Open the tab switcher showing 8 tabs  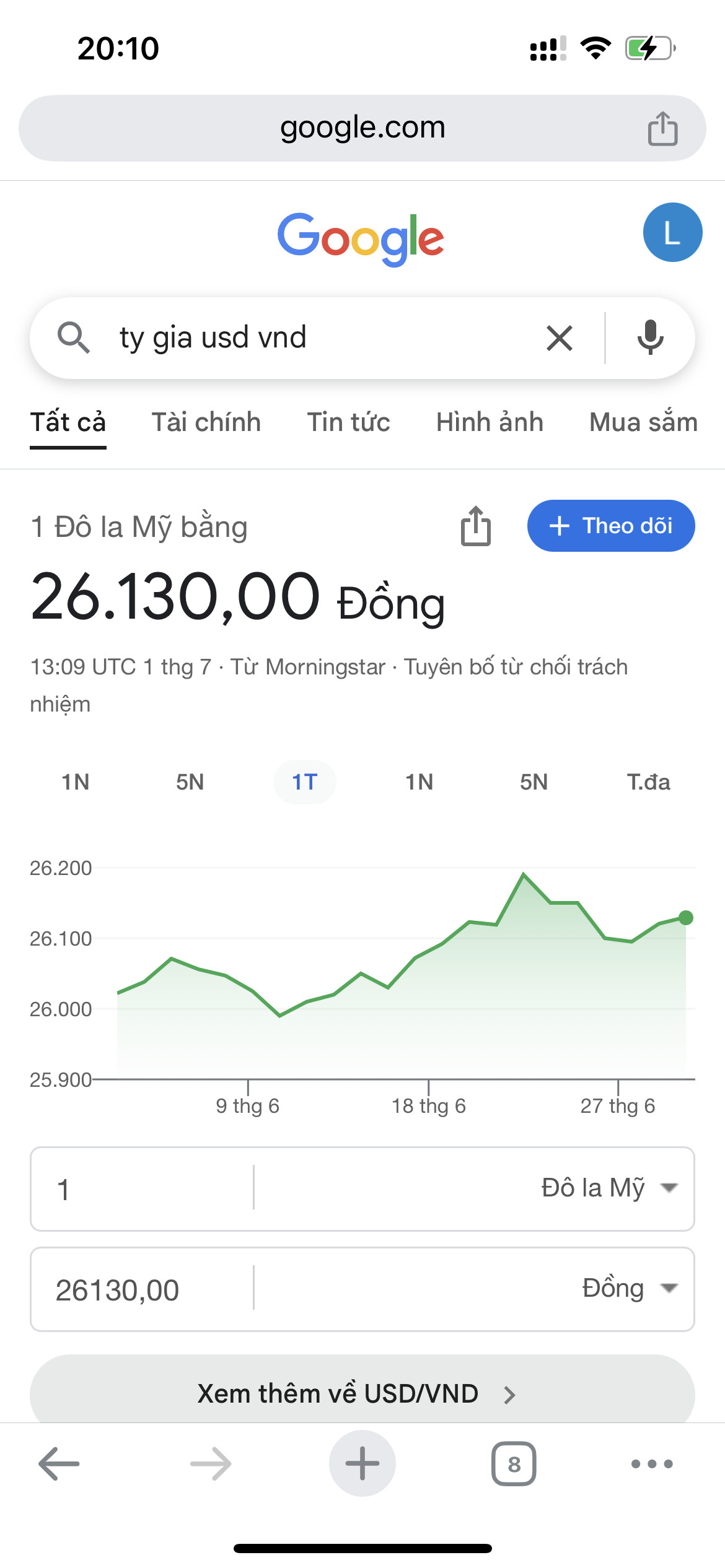tap(514, 1464)
